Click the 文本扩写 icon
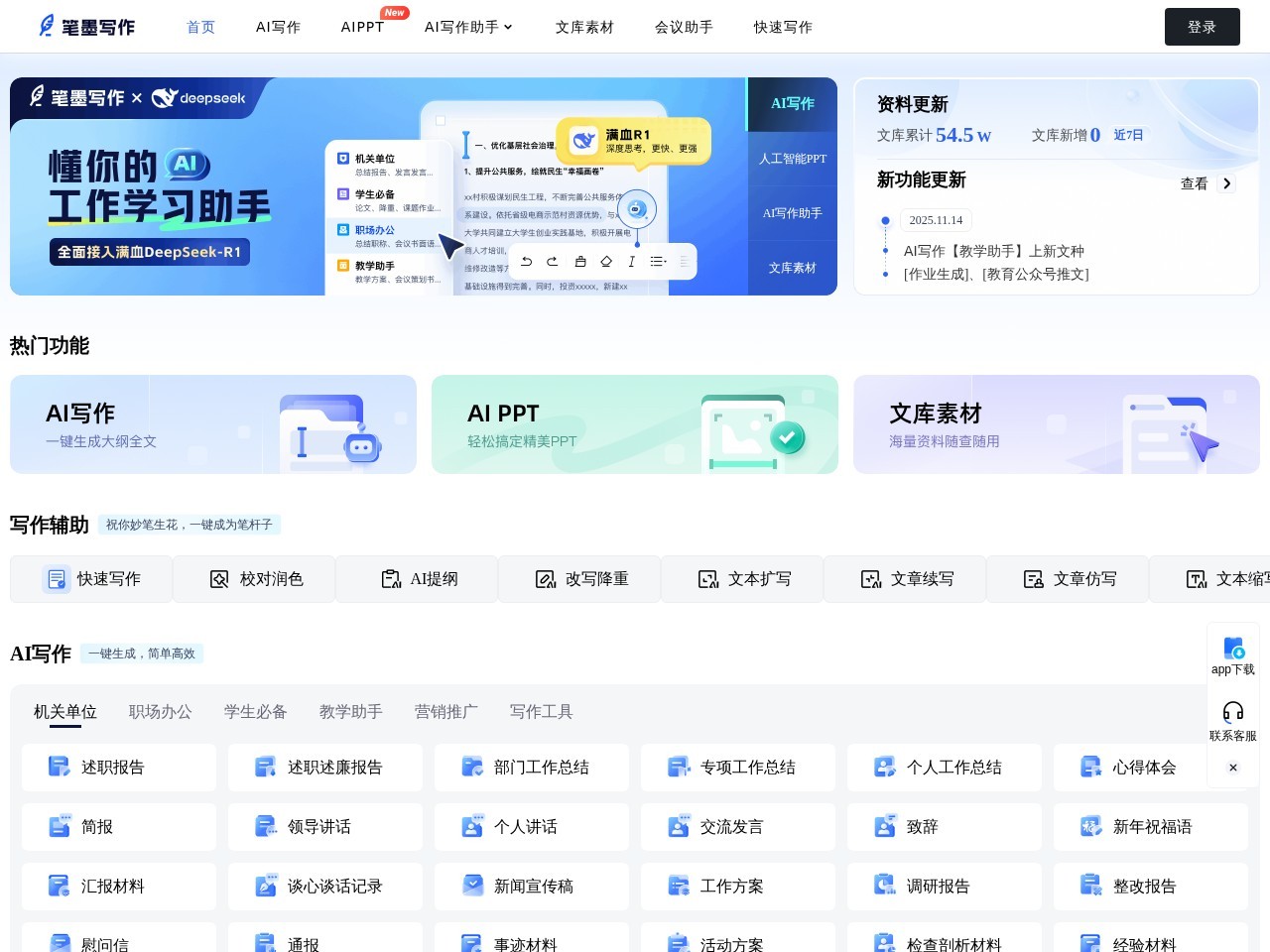This screenshot has height=952, width=1270. (708, 579)
